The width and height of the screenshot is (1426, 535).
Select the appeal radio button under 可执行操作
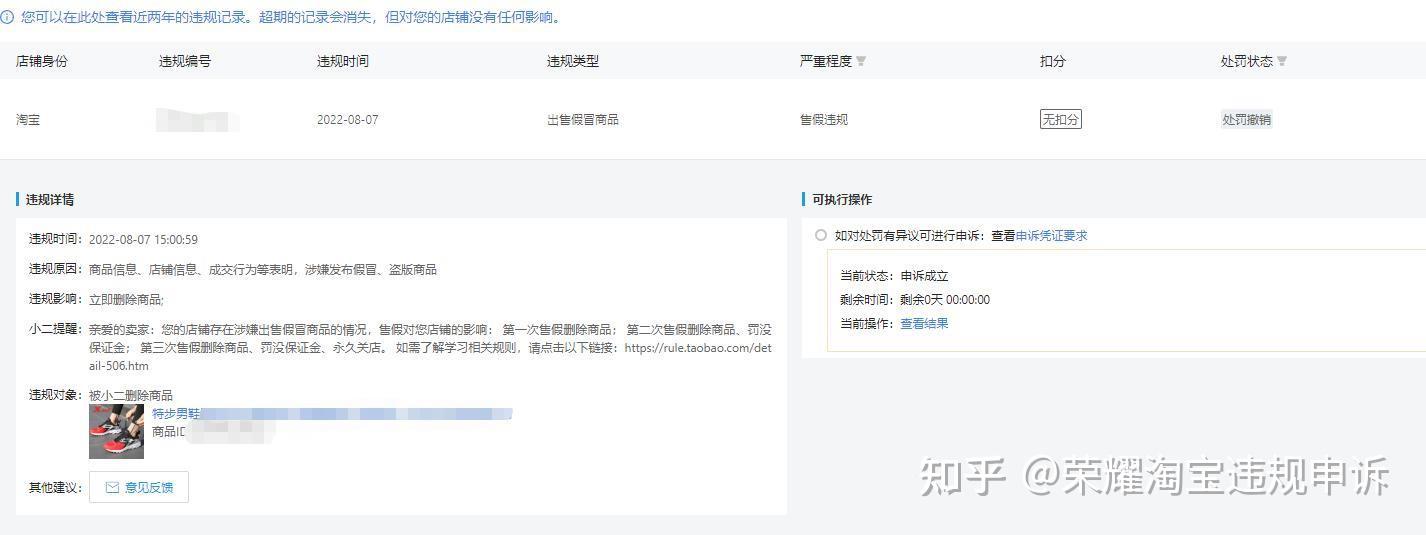821,235
